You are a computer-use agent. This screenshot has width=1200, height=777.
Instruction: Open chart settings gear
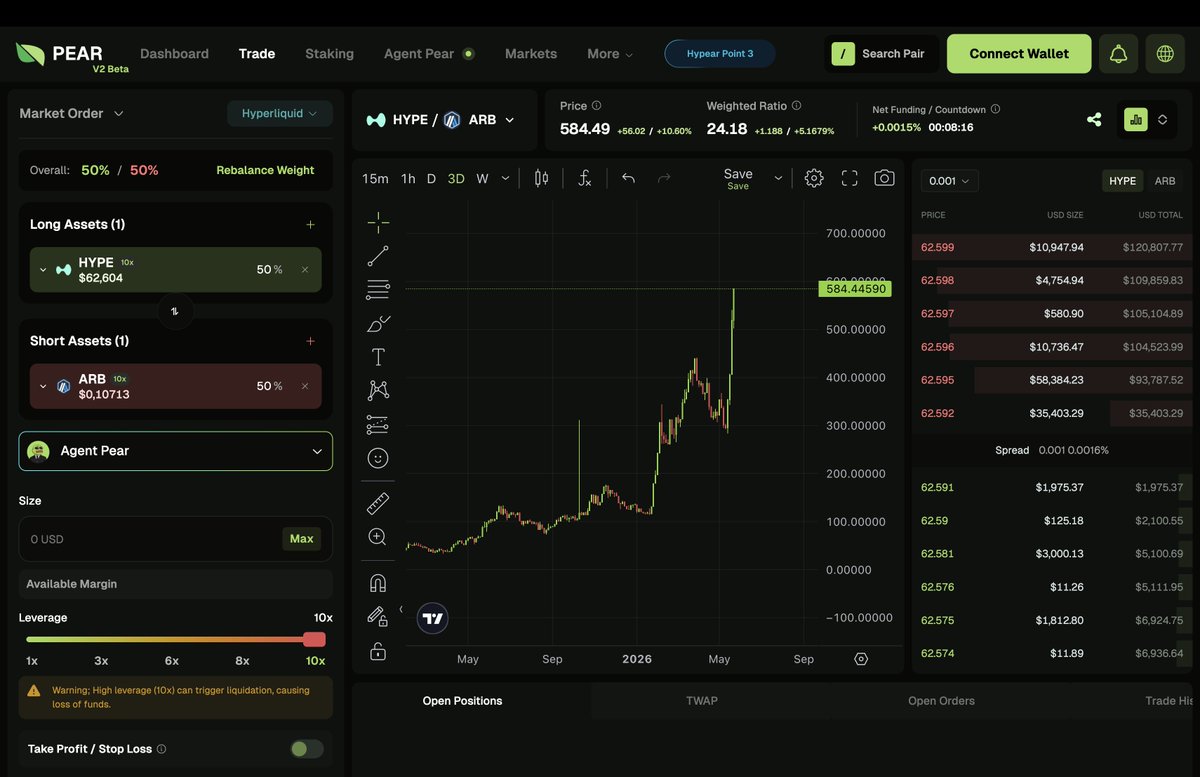[x=814, y=178]
